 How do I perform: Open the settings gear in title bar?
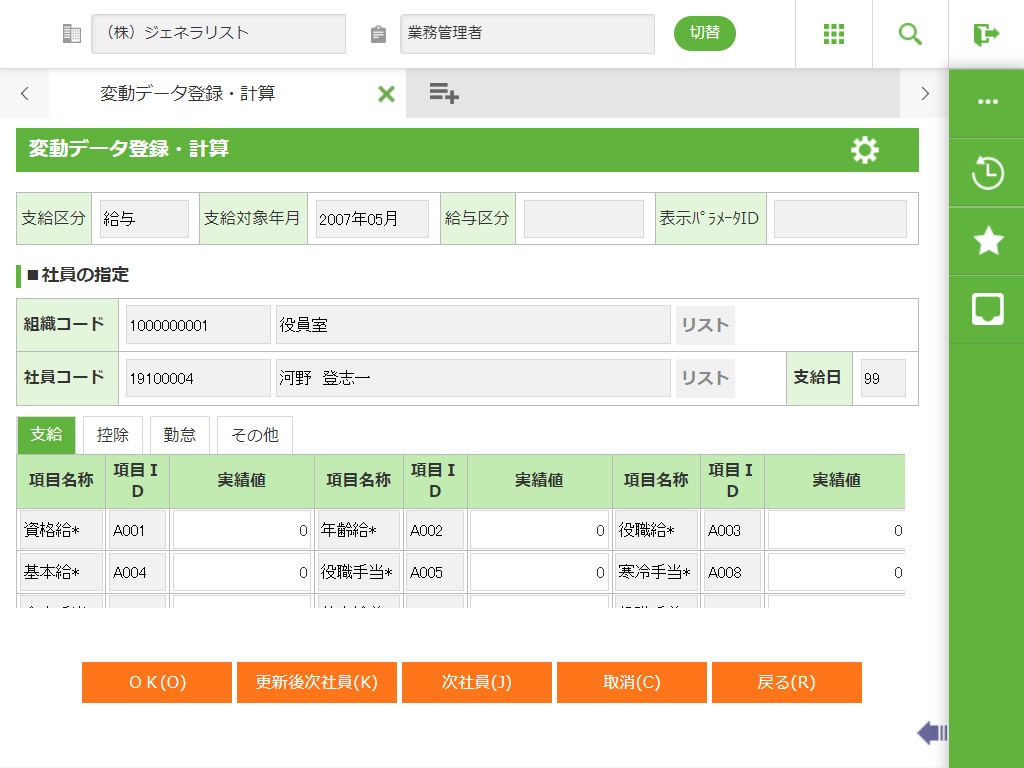(864, 150)
